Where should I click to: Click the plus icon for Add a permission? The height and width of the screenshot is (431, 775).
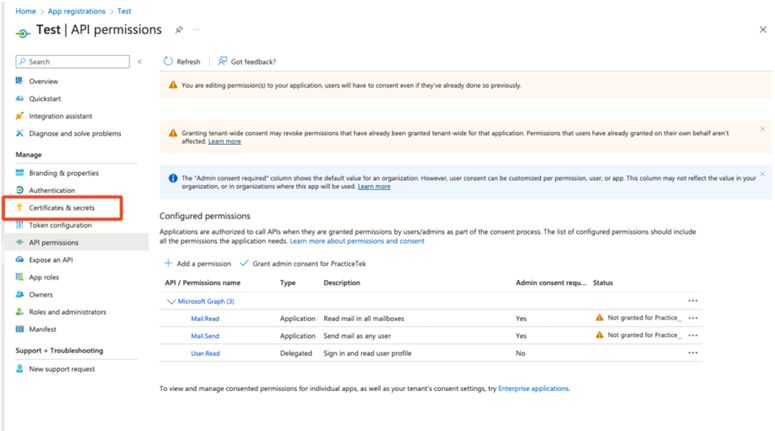(168, 263)
